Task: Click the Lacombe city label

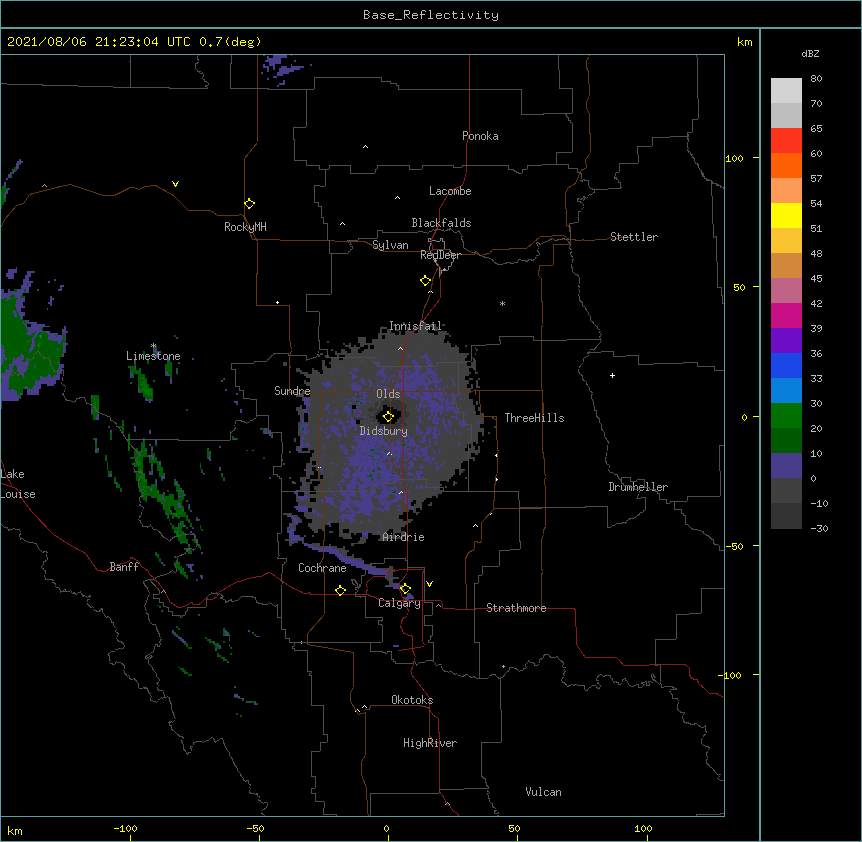Action: (x=450, y=191)
